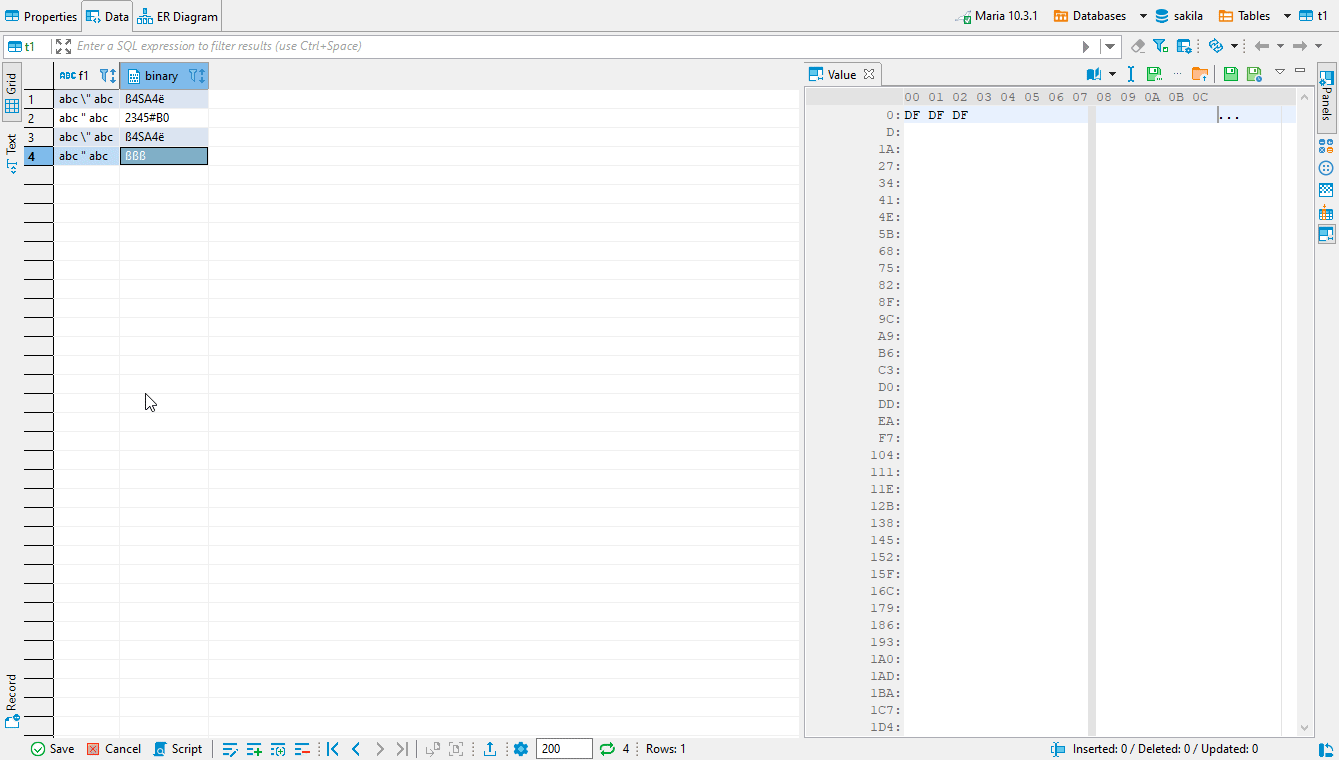Export results with the upload arrow icon
This screenshot has width=1339, height=760.
point(490,749)
